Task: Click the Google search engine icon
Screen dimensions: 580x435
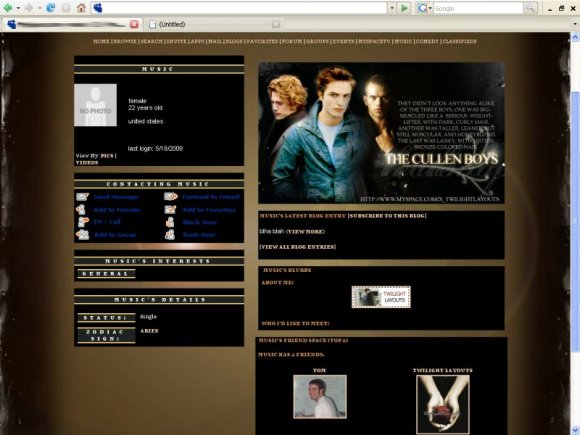Action: [x=422, y=8]
